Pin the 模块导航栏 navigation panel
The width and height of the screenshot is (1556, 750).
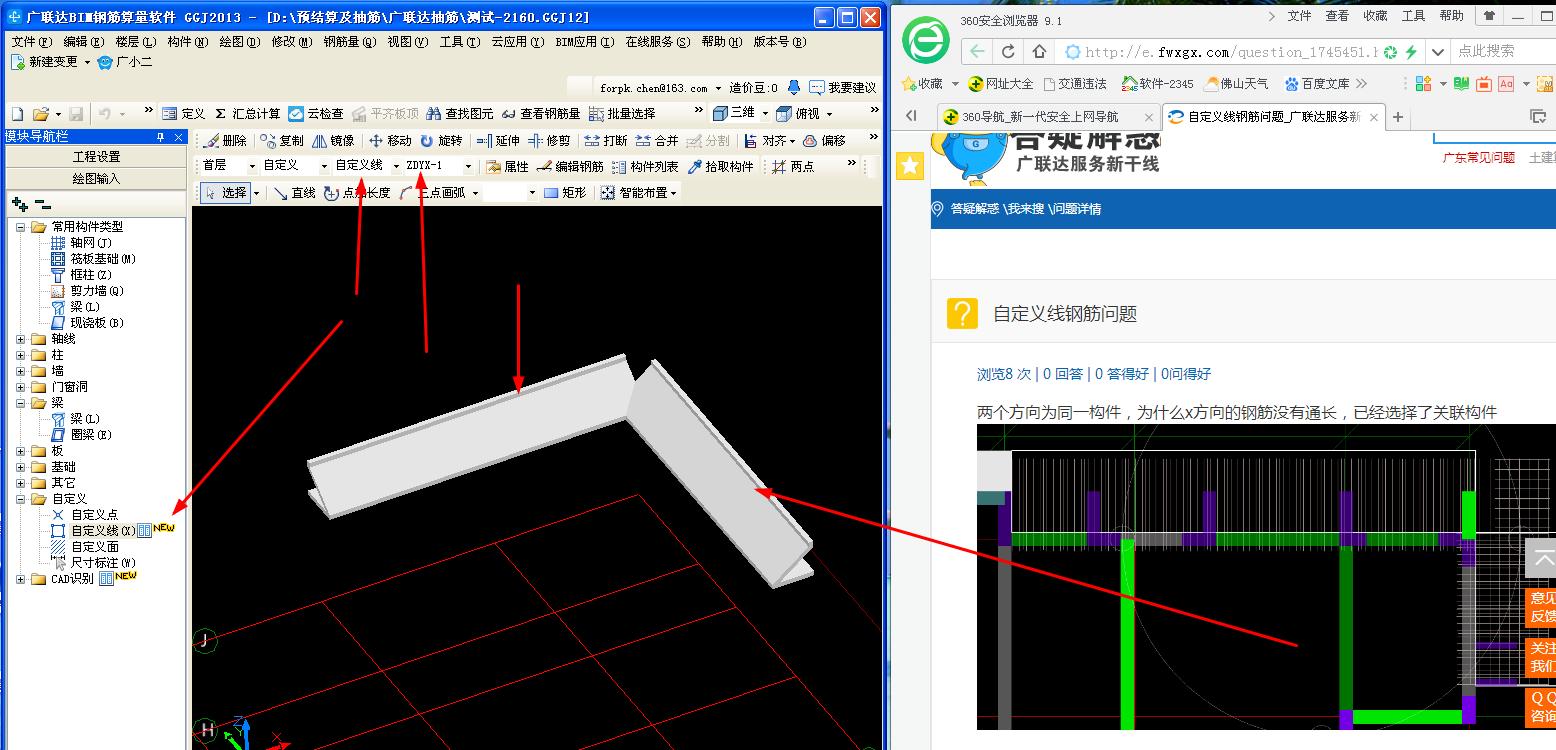(160, 137)
